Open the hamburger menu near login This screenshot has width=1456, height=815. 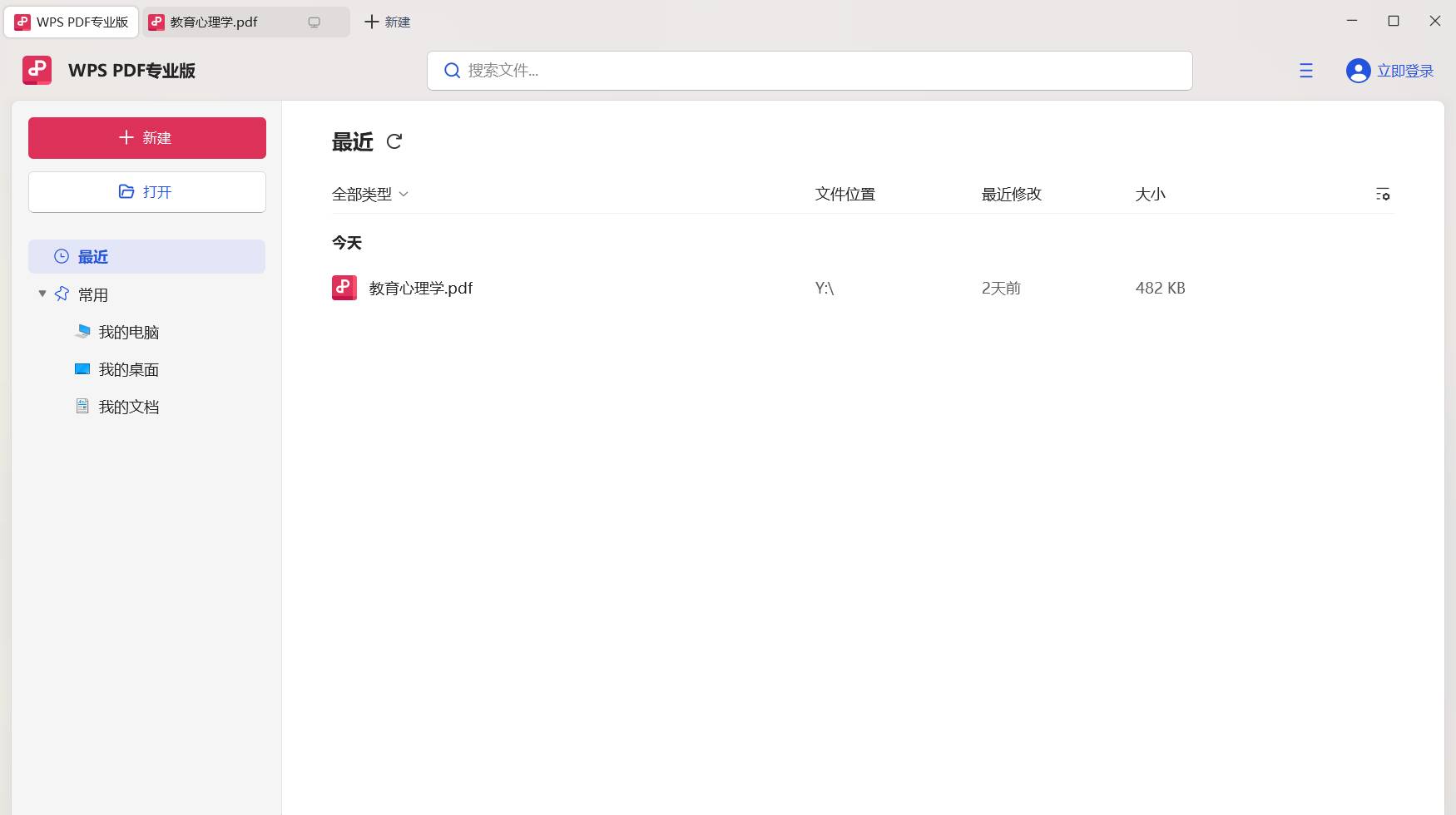pos(1306,71)
